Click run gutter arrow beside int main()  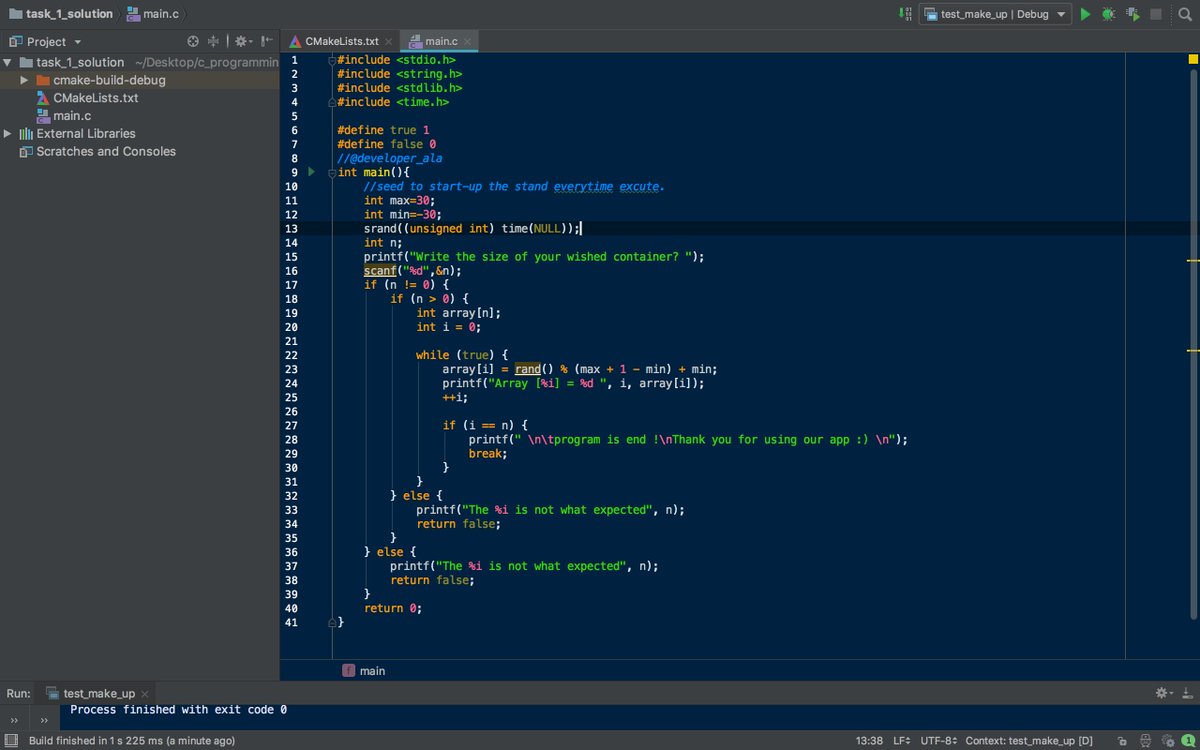click(311, 172)
